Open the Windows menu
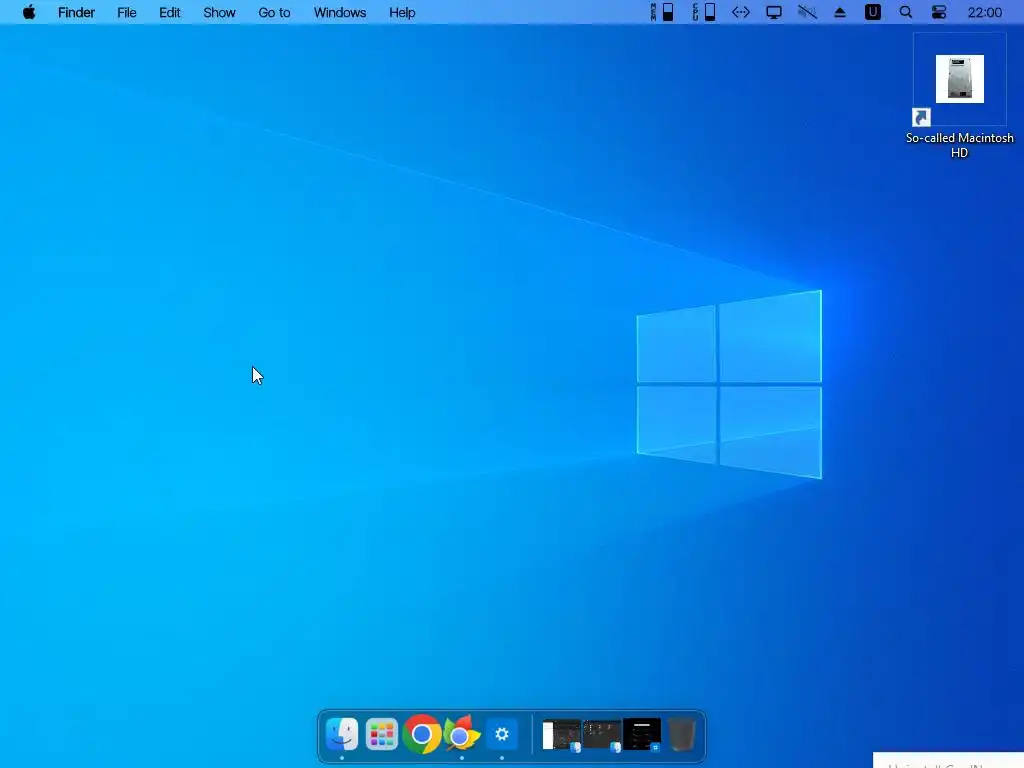Screen dimensions: 1024x768 pos(340,12)
